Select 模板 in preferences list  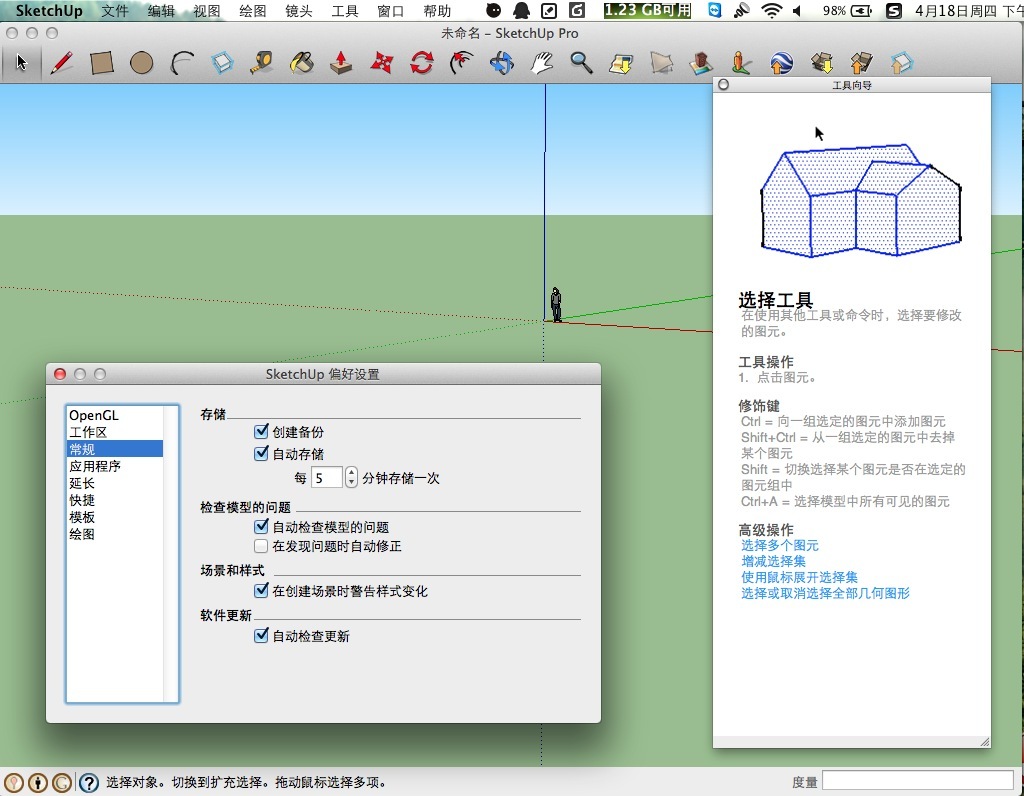[82, 517]
